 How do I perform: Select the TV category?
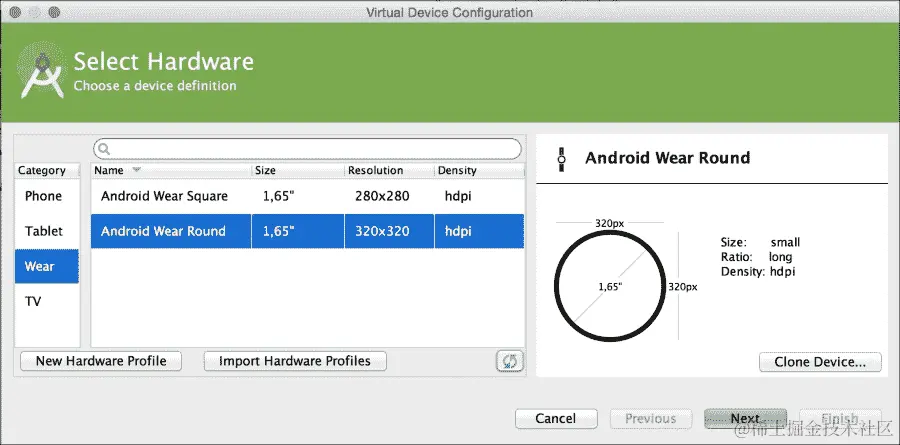(x=47, y=301)
